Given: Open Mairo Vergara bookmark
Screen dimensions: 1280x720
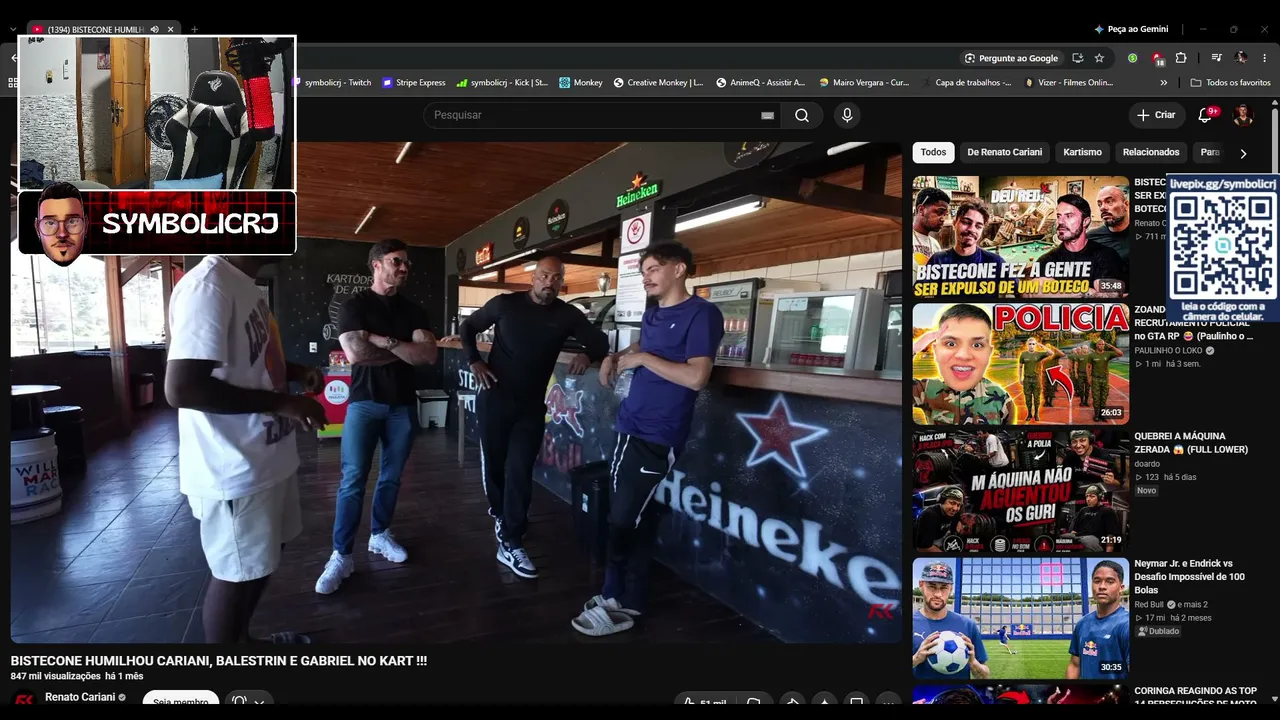Looking at the screenshot, I should (864, 83).
